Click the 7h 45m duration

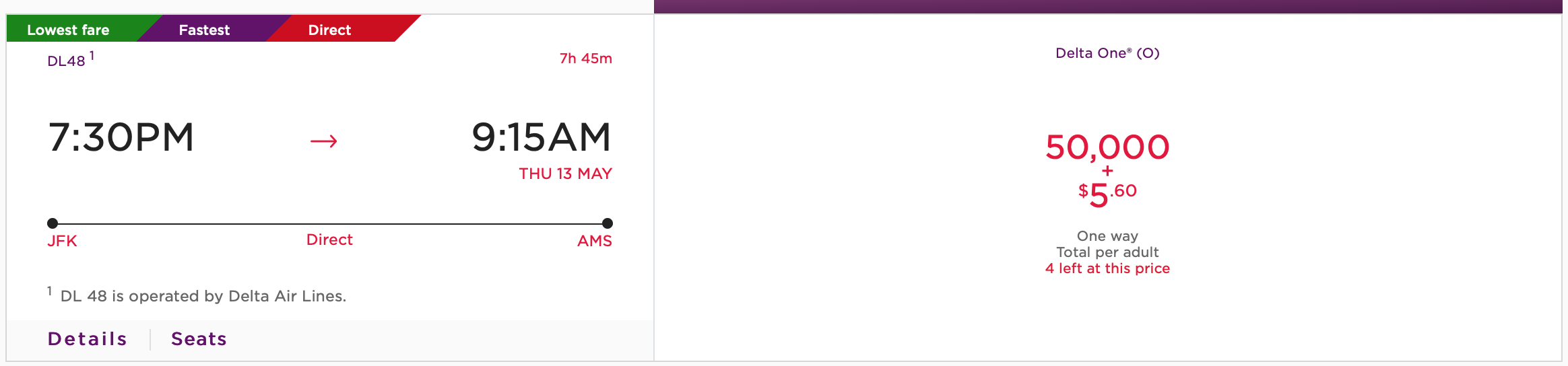[586, 59]
